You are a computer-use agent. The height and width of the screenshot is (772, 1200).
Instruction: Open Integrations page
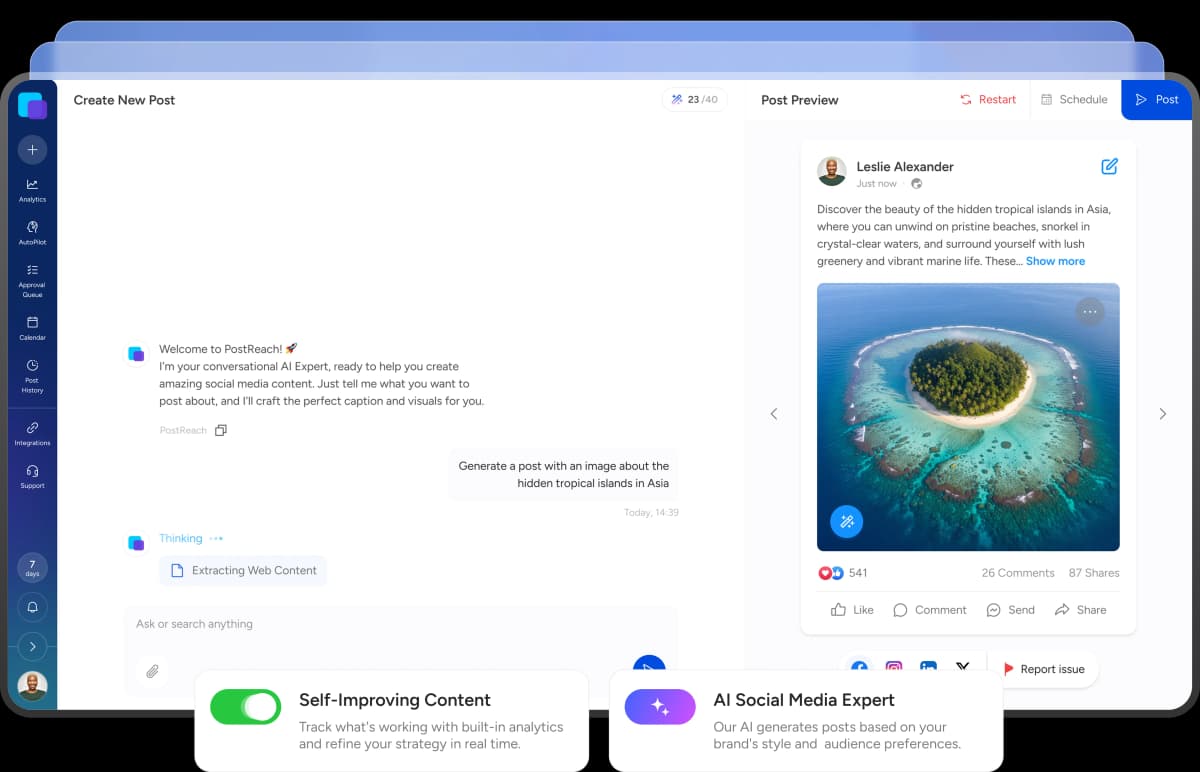[x=32, y=433]
